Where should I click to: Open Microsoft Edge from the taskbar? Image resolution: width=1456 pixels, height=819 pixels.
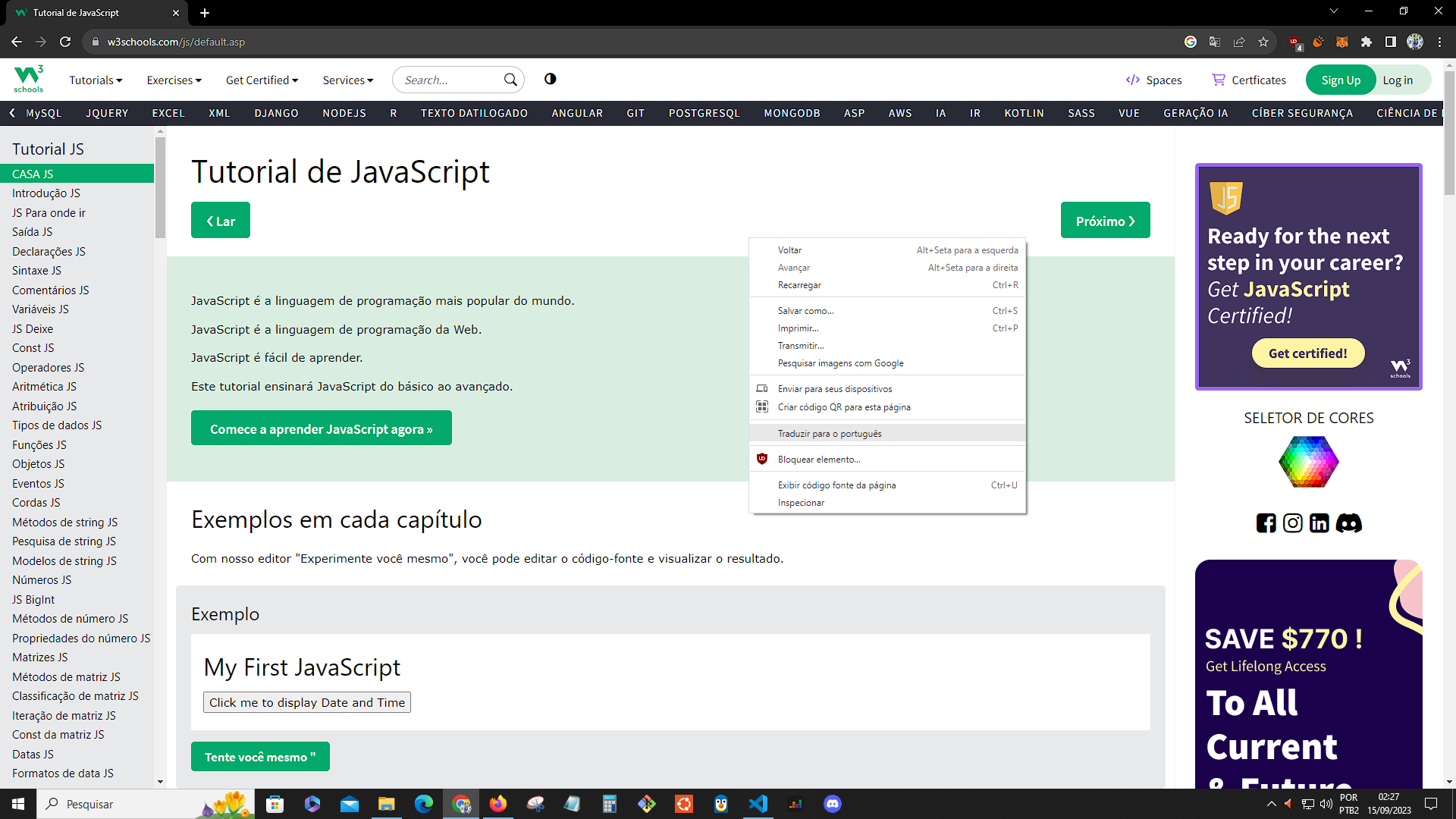[424, 804]
